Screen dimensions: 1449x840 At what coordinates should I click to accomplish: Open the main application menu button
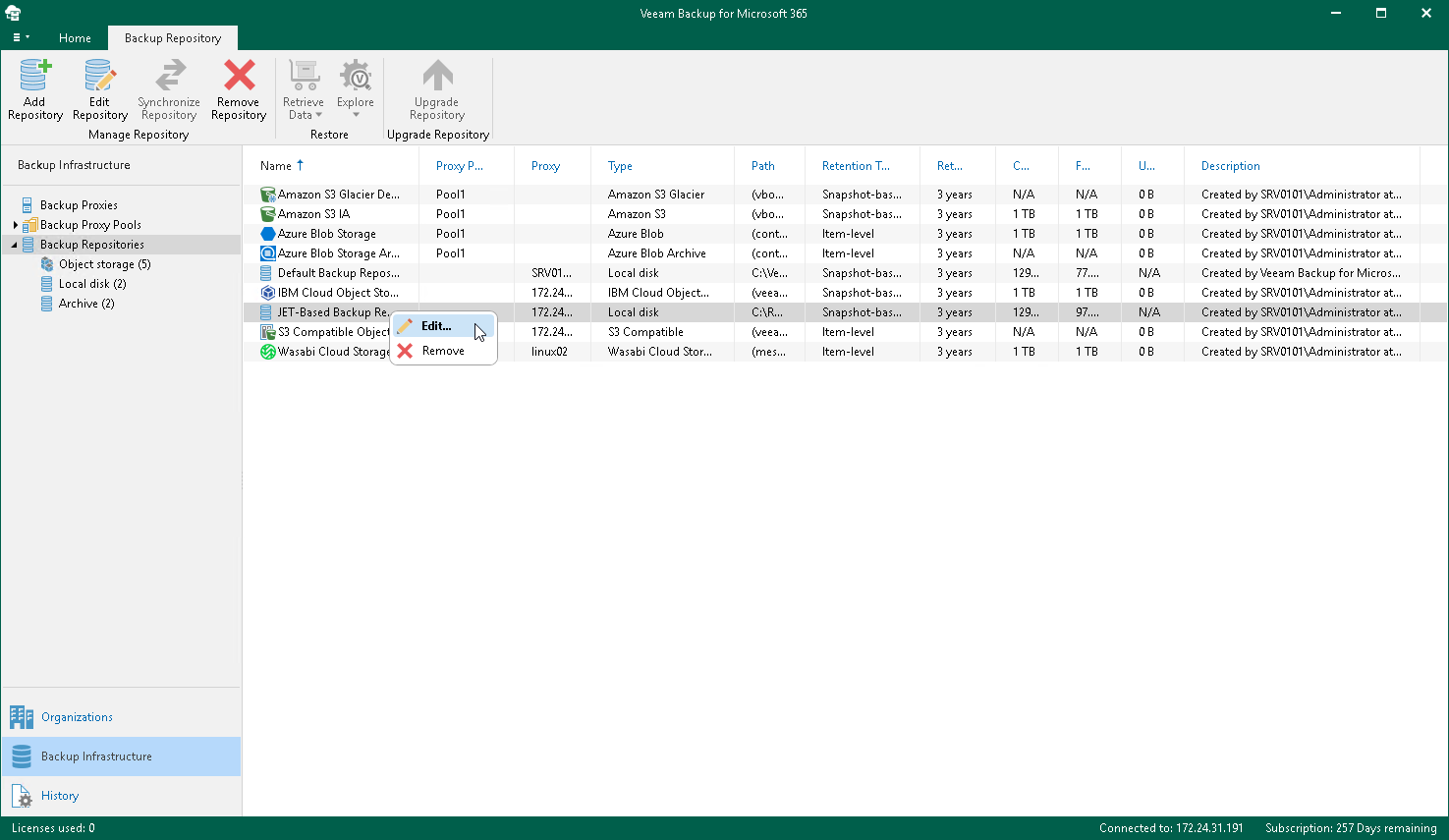pos(21,37)
